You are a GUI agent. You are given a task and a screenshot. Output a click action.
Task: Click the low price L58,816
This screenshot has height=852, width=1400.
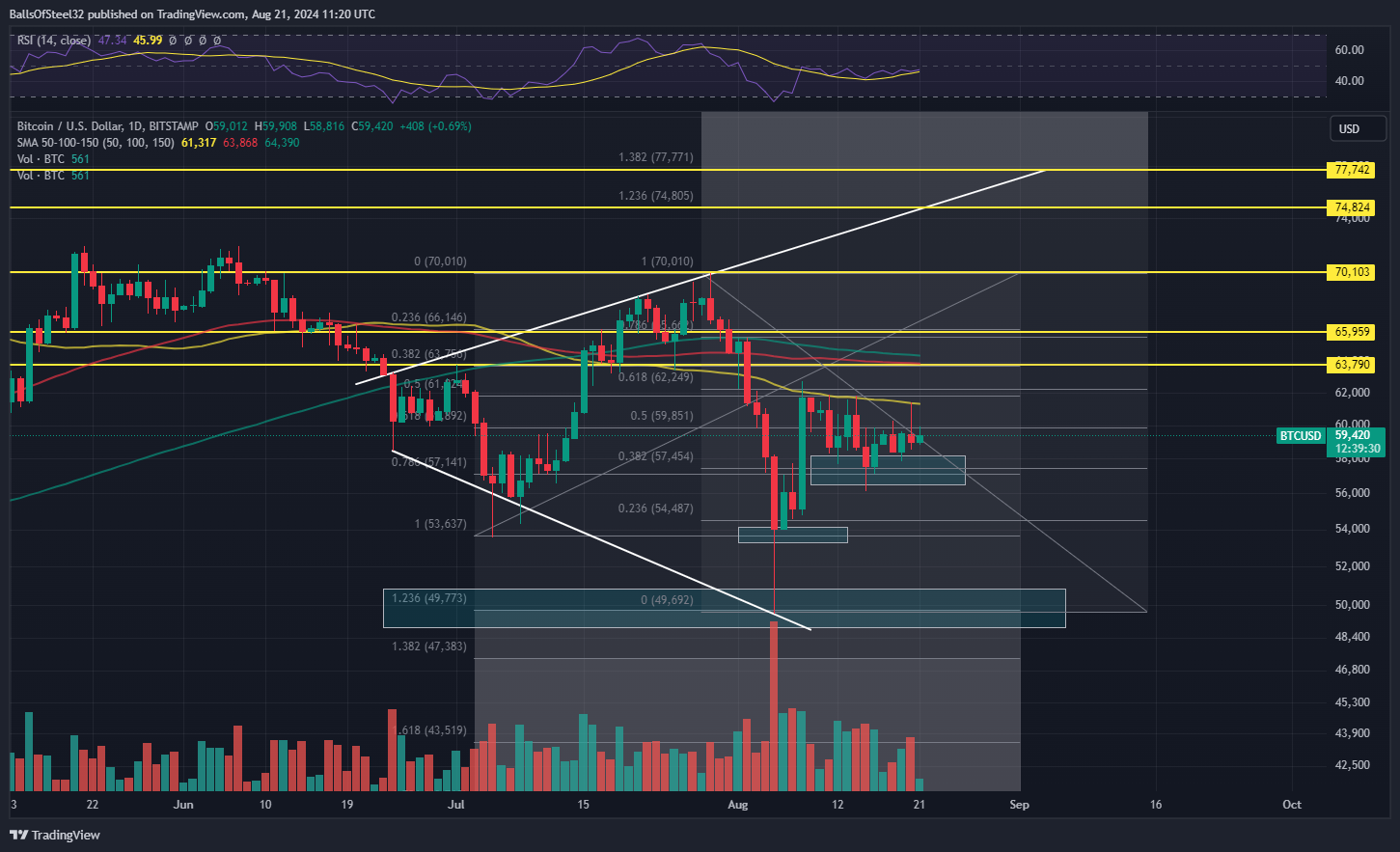(x=323, y=126)
